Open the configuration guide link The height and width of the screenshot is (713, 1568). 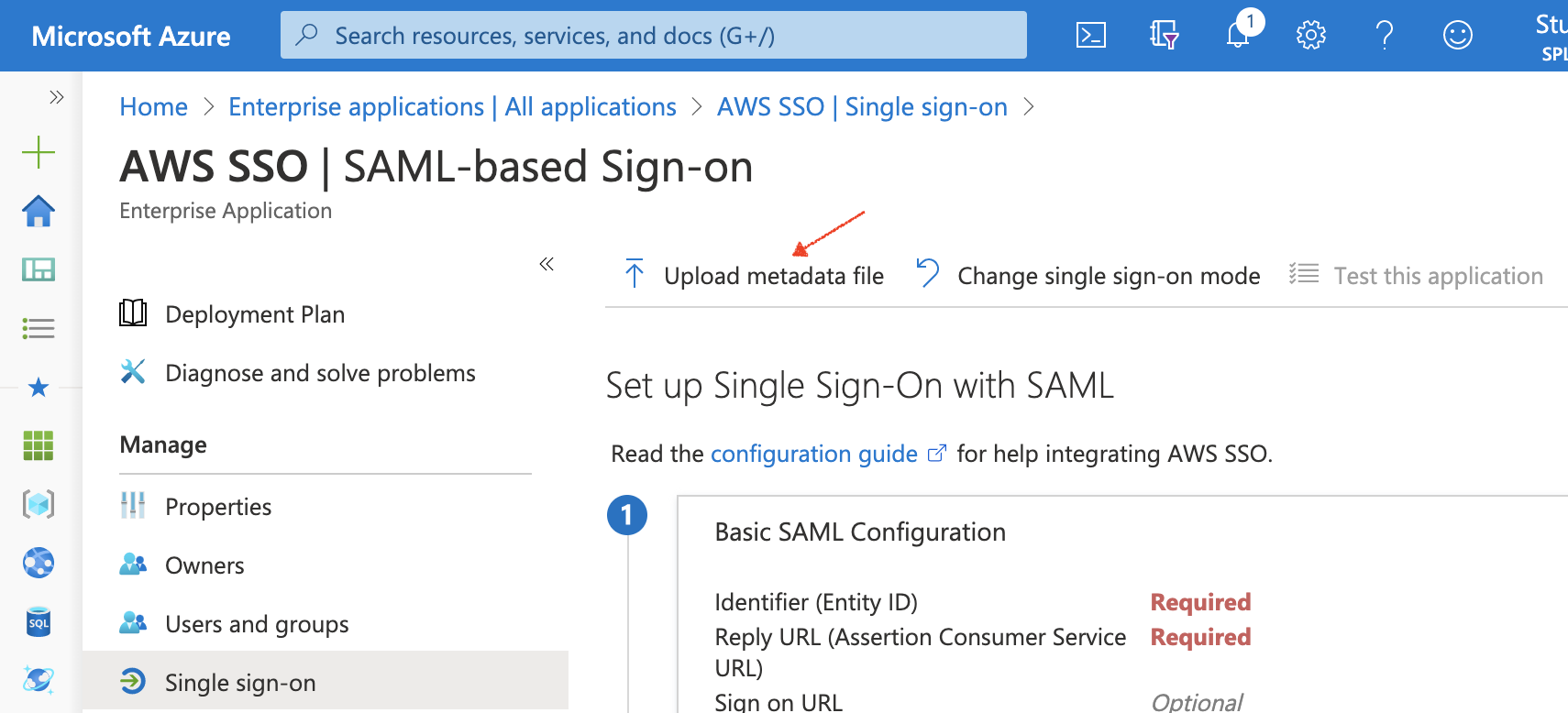pos(813,454)
